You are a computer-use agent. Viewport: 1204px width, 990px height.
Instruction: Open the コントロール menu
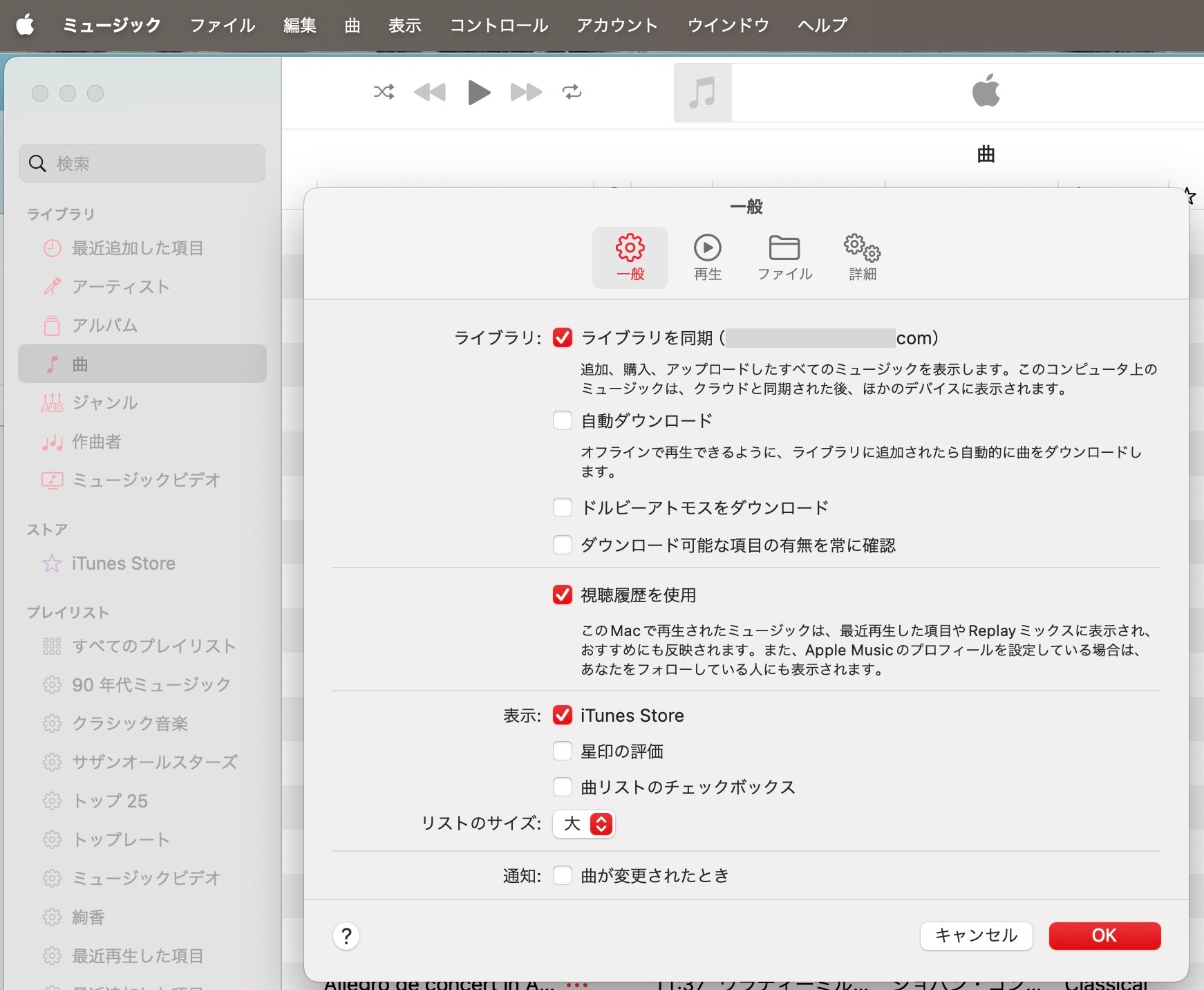pyautogui.click(x=498, y=26)
